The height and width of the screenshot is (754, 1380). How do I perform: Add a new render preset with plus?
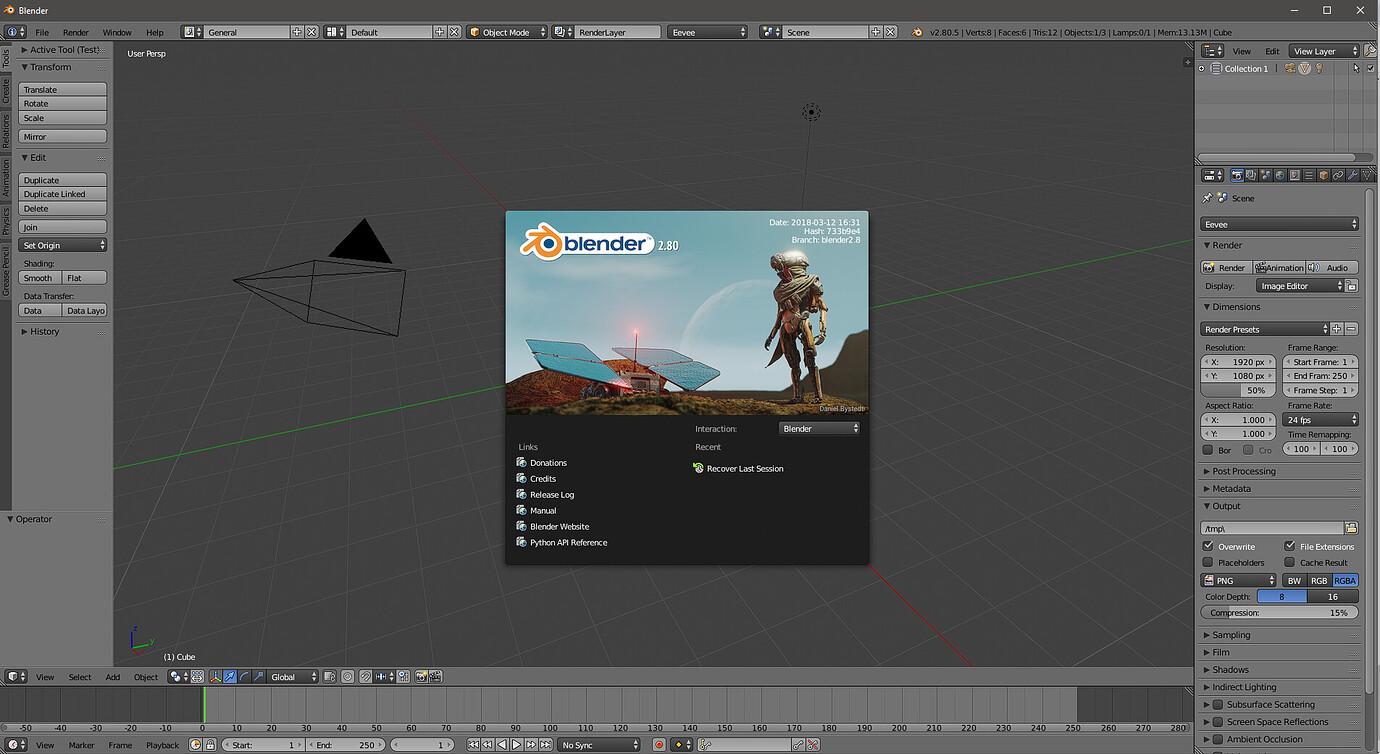click(x=1337, y=329)
